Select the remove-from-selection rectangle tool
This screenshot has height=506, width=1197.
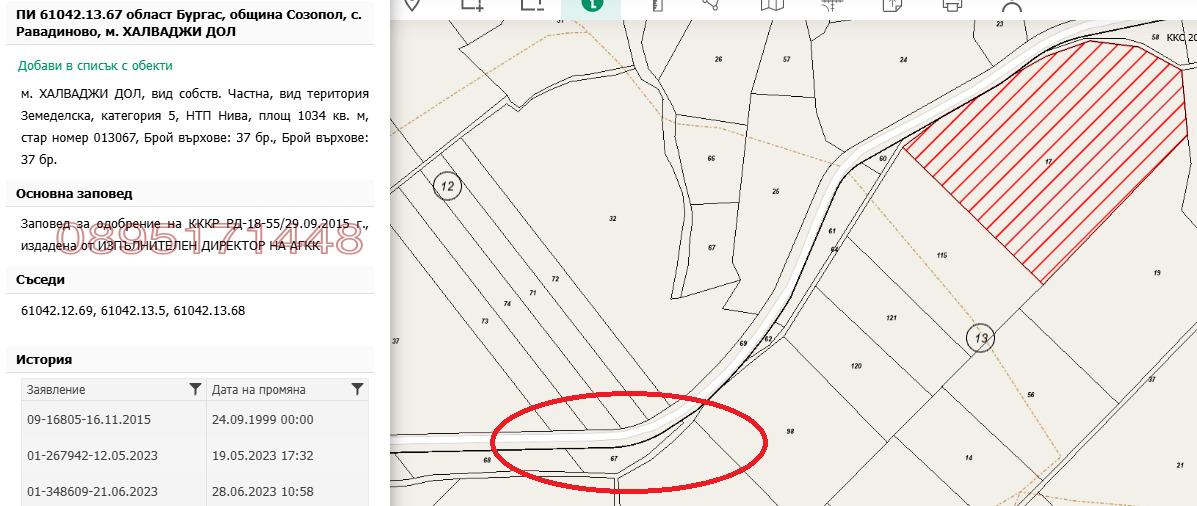533,5
